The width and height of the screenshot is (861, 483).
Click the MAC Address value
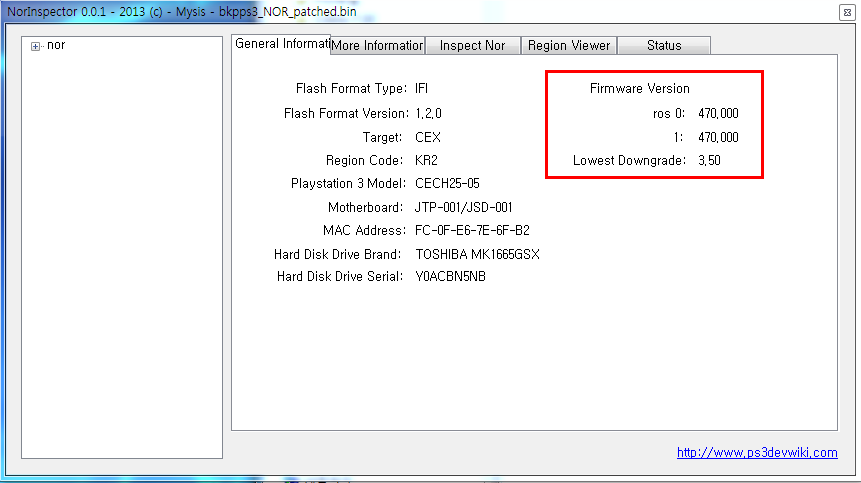tap(472, 230)
